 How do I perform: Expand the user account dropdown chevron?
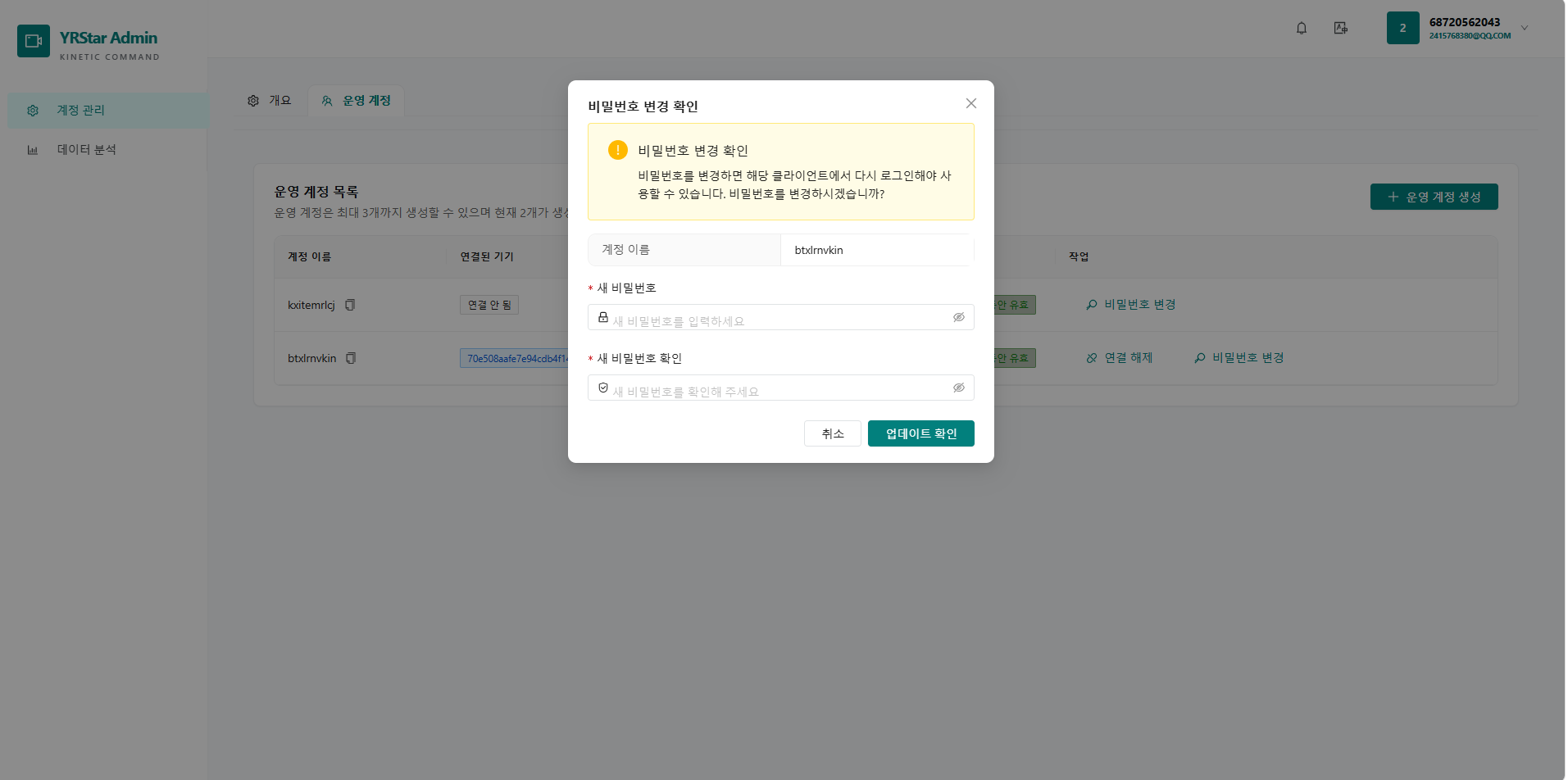[x=1525, y=28]
